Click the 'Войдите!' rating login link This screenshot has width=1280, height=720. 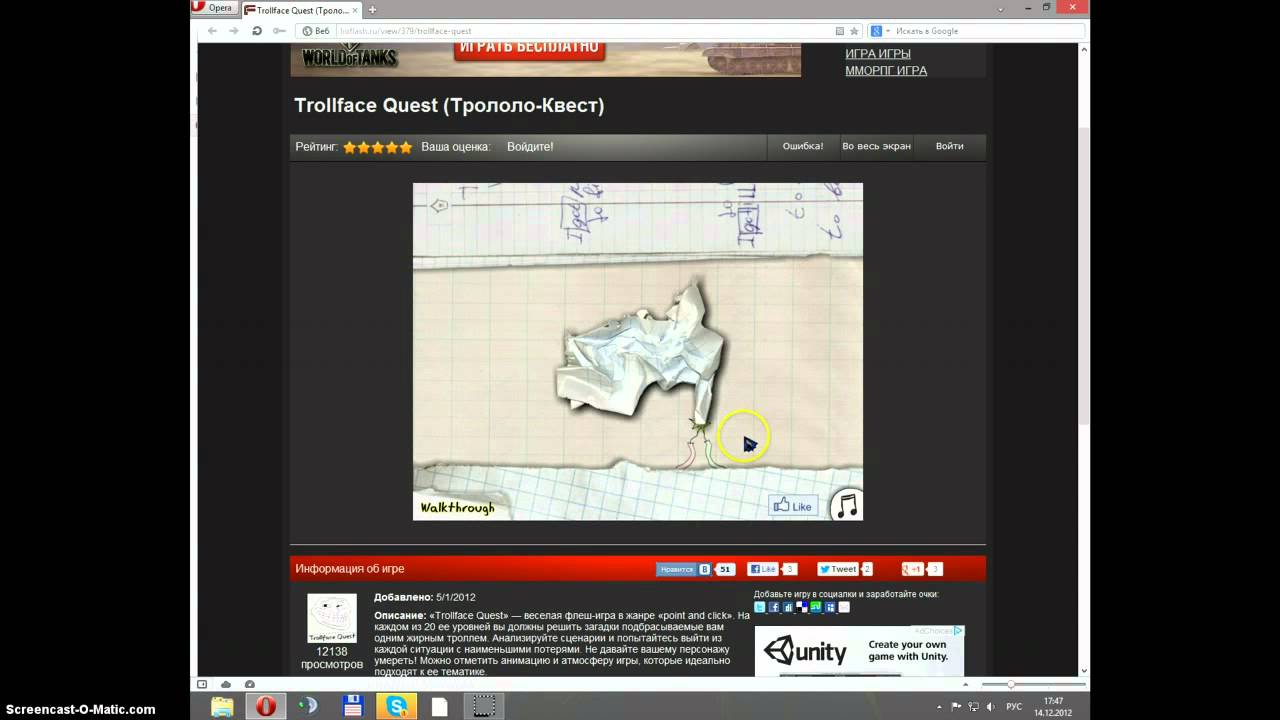(x=530, y=147)
